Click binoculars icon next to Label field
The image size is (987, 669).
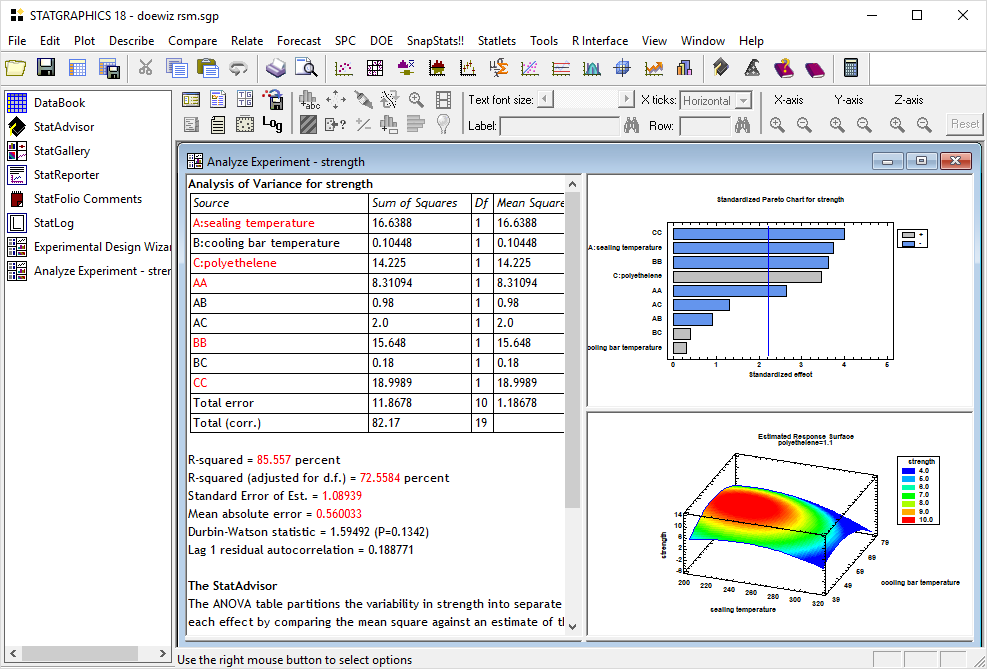[631, 125]
